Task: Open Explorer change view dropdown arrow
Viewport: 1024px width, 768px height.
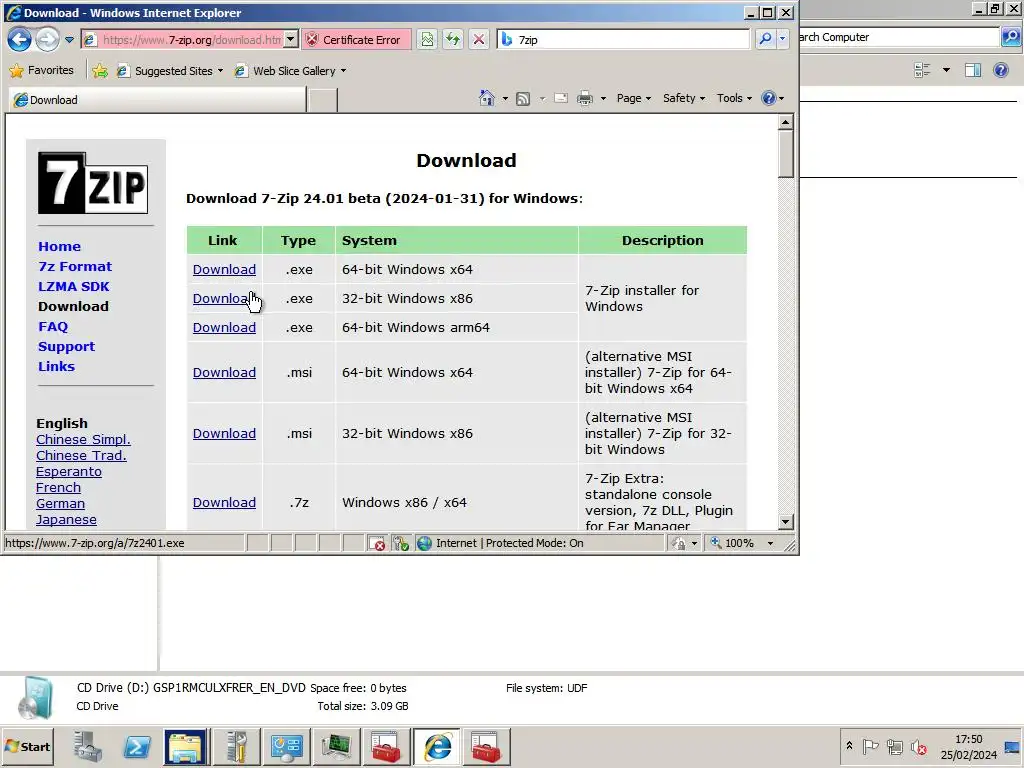Action: [946, 70]
